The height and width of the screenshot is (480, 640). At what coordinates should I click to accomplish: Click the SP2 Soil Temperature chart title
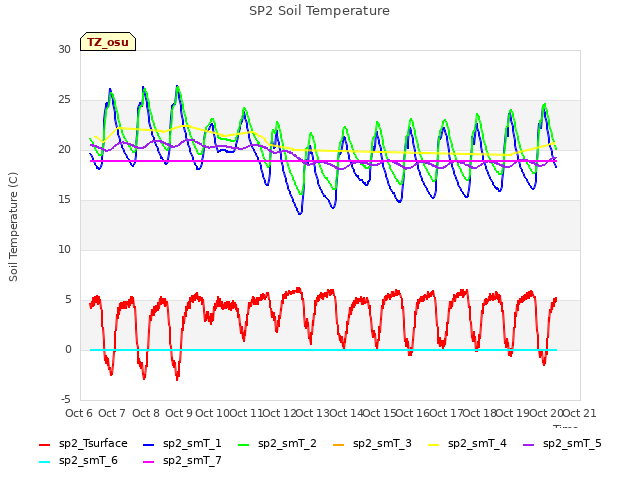(x=319, y=11)
